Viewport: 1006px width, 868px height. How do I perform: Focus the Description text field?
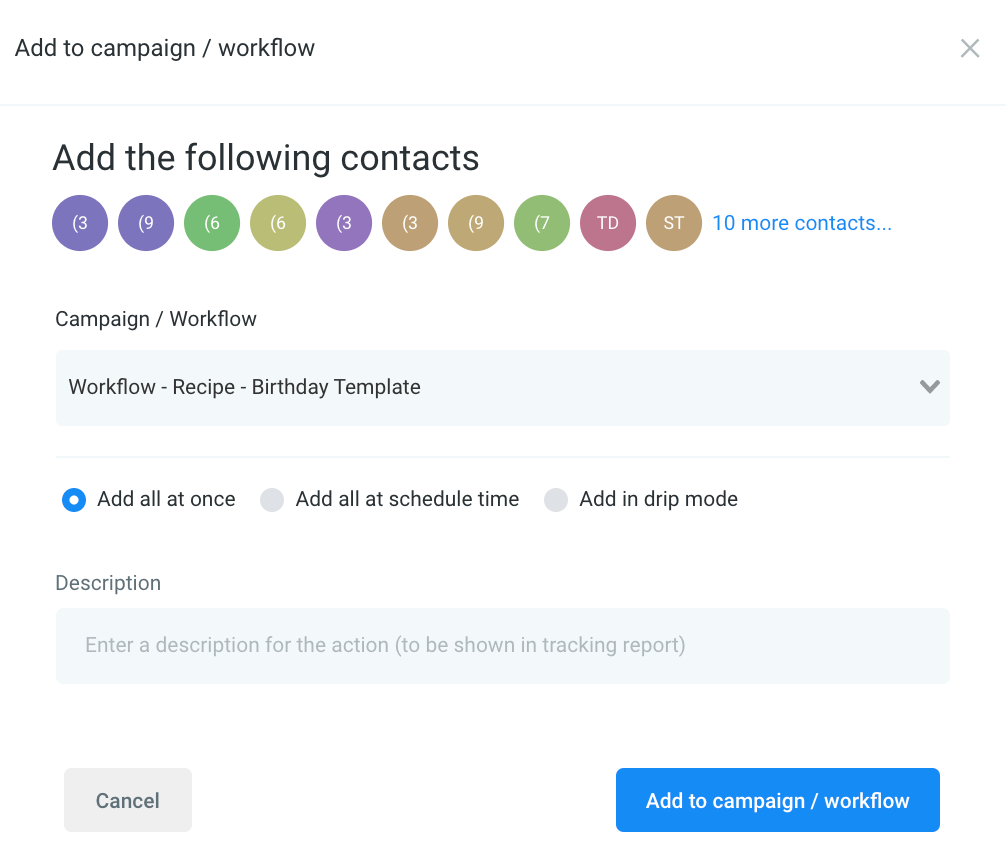(x=502, y=646)
